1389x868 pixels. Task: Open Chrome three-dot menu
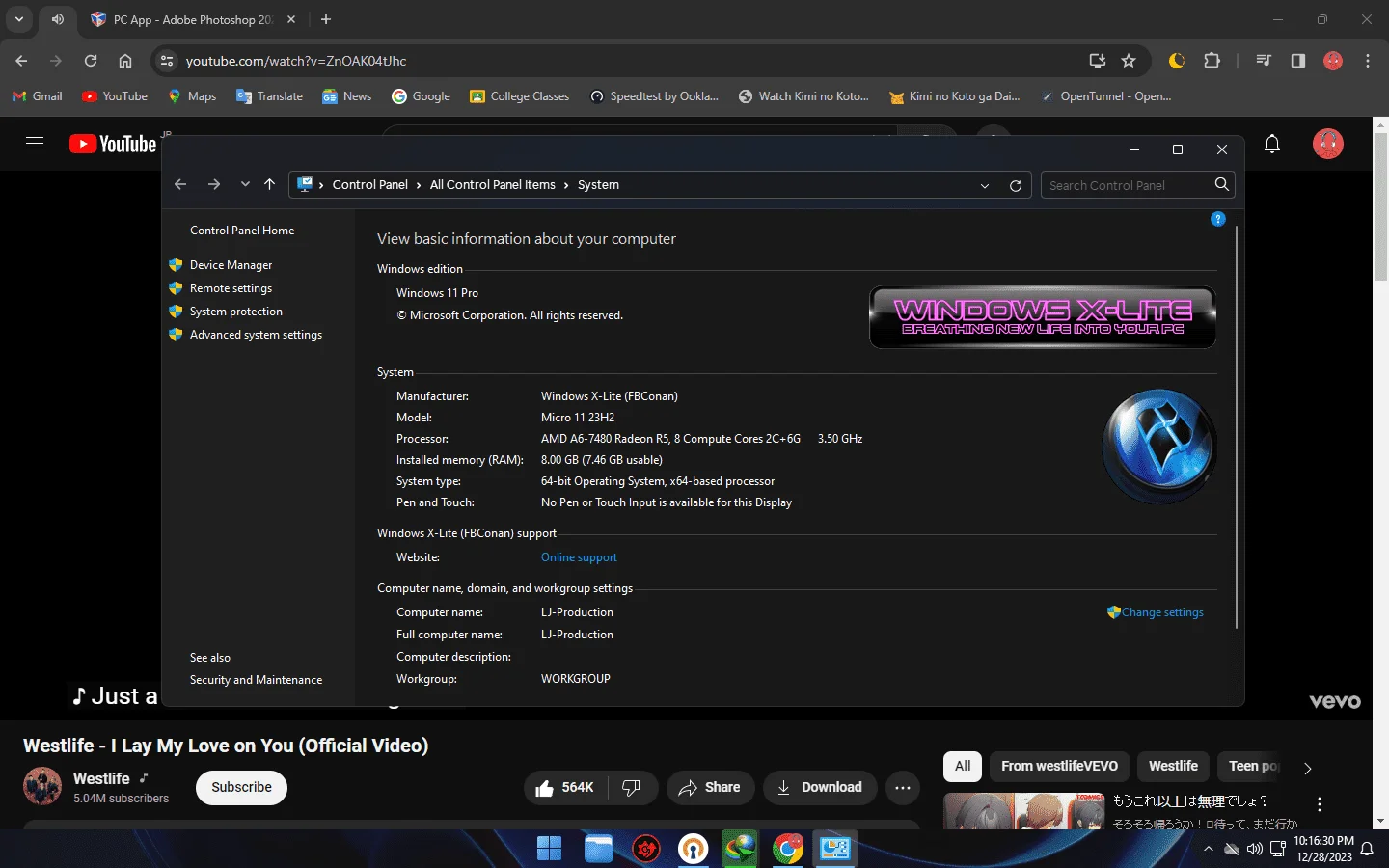(x=1368, y=61)
